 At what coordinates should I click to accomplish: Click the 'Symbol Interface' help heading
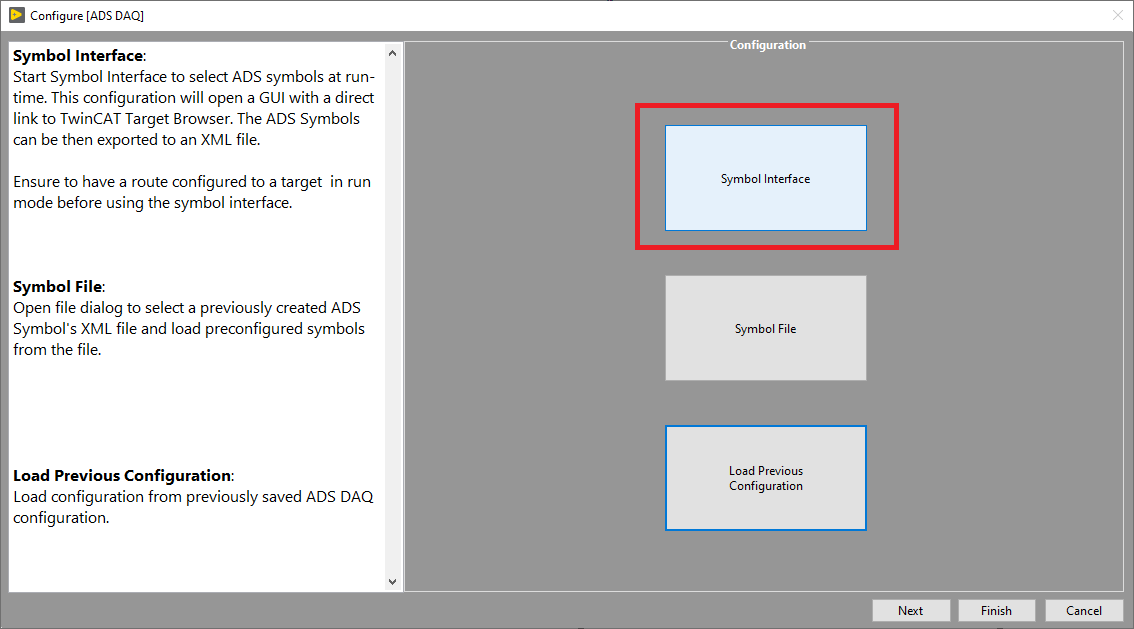(x=78, y=56)
